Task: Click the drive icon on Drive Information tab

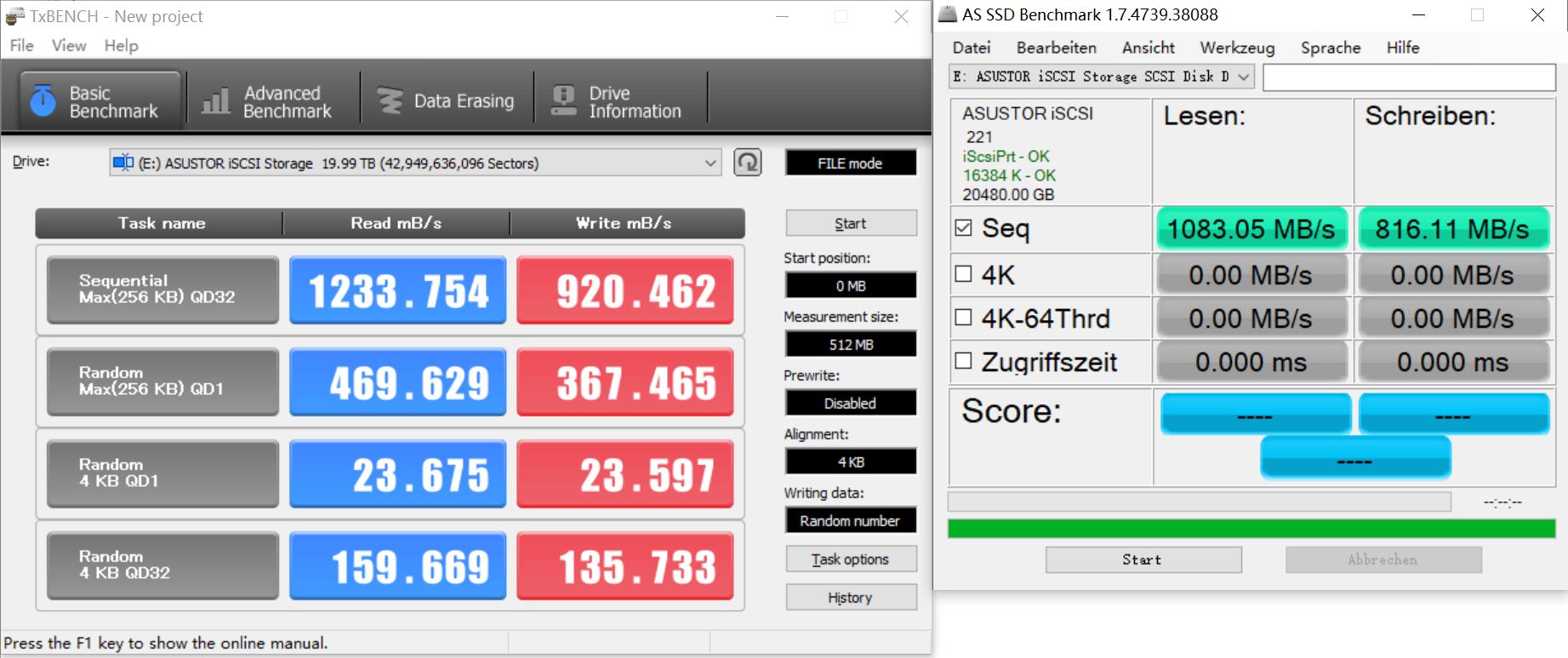Action: 563,101
